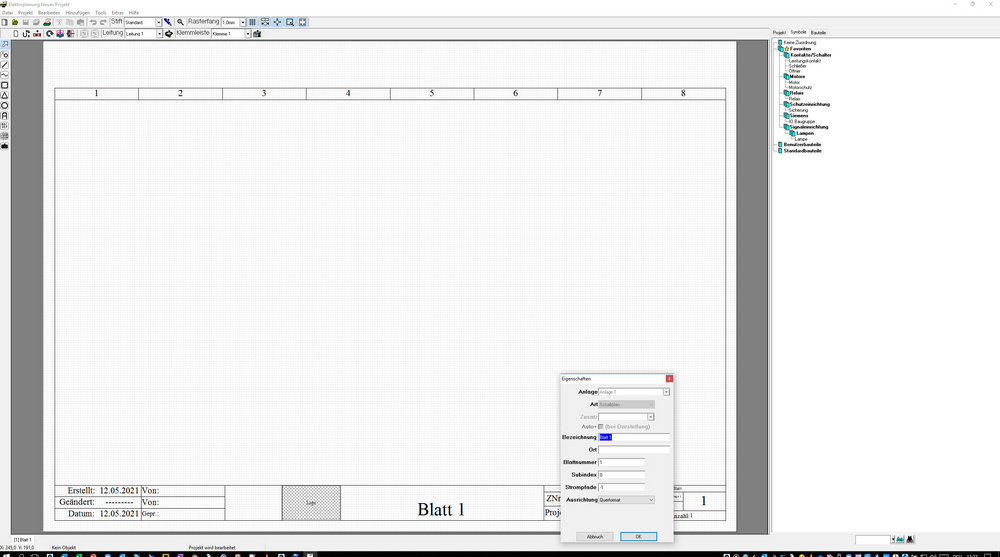Click the undo arrow icon
Viewport: 1000px width, 557px height.
click(92, 21)
